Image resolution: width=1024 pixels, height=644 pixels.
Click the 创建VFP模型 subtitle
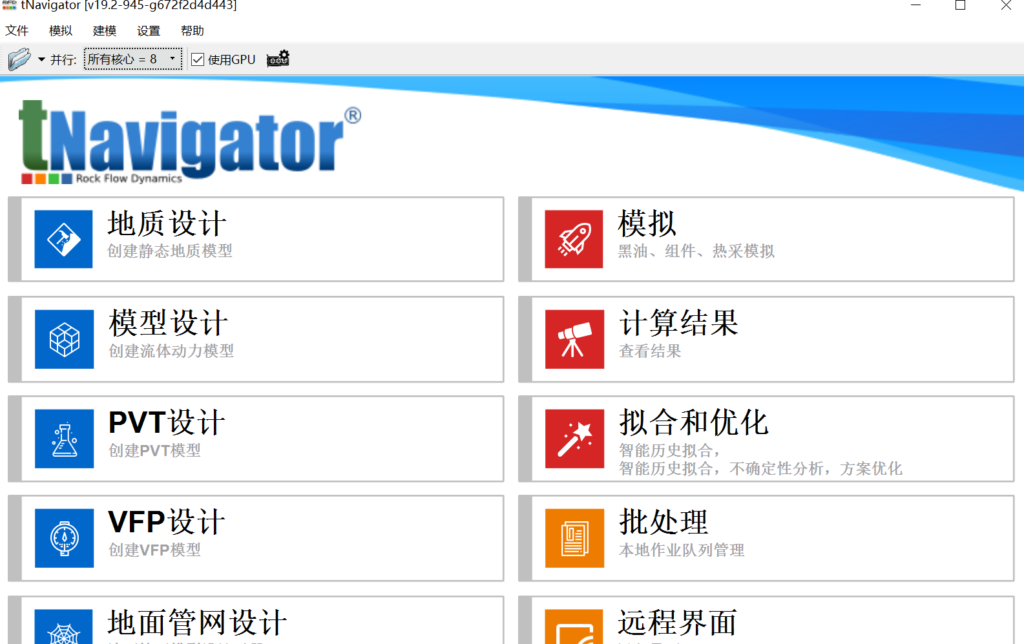(x=155, y=550)
